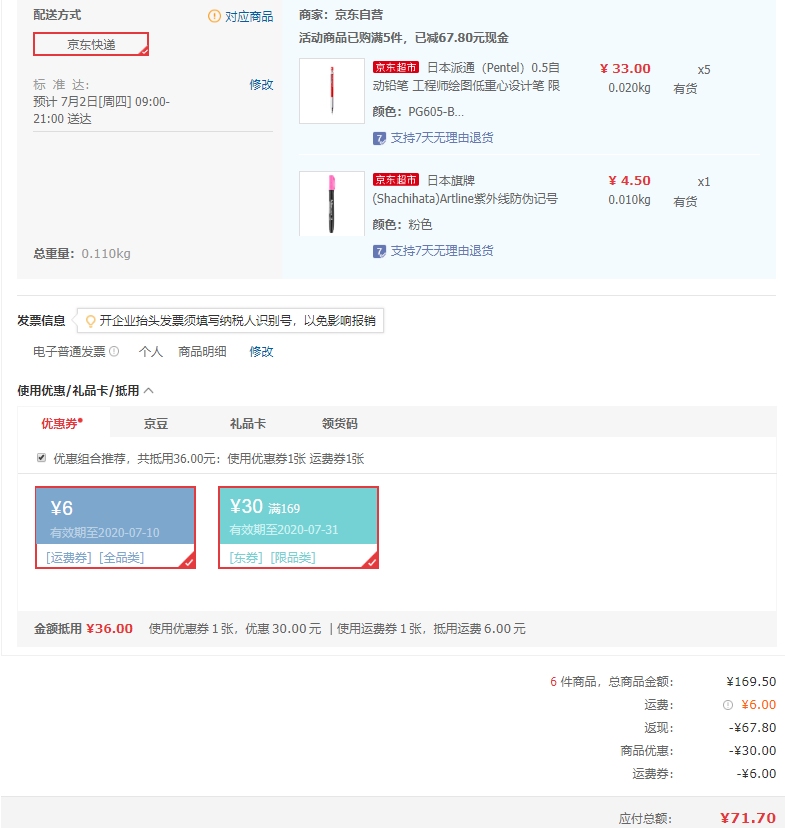Click price ¥ 4.50 of Artline marker
The width and height of the screenshot is (785, 828).
click(629, 181)
